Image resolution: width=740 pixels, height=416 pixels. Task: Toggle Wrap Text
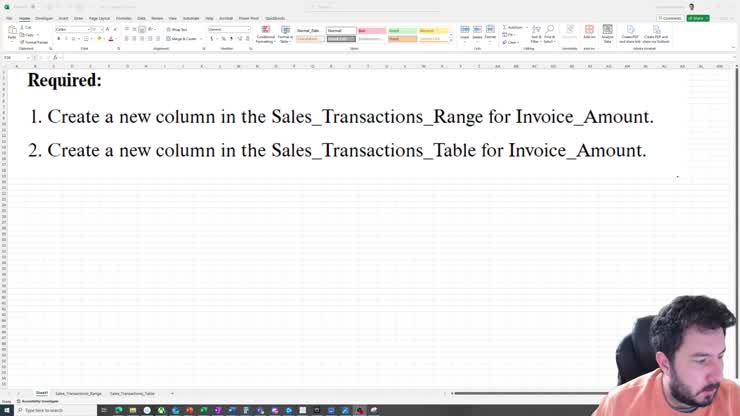click(x=177, y=29)
